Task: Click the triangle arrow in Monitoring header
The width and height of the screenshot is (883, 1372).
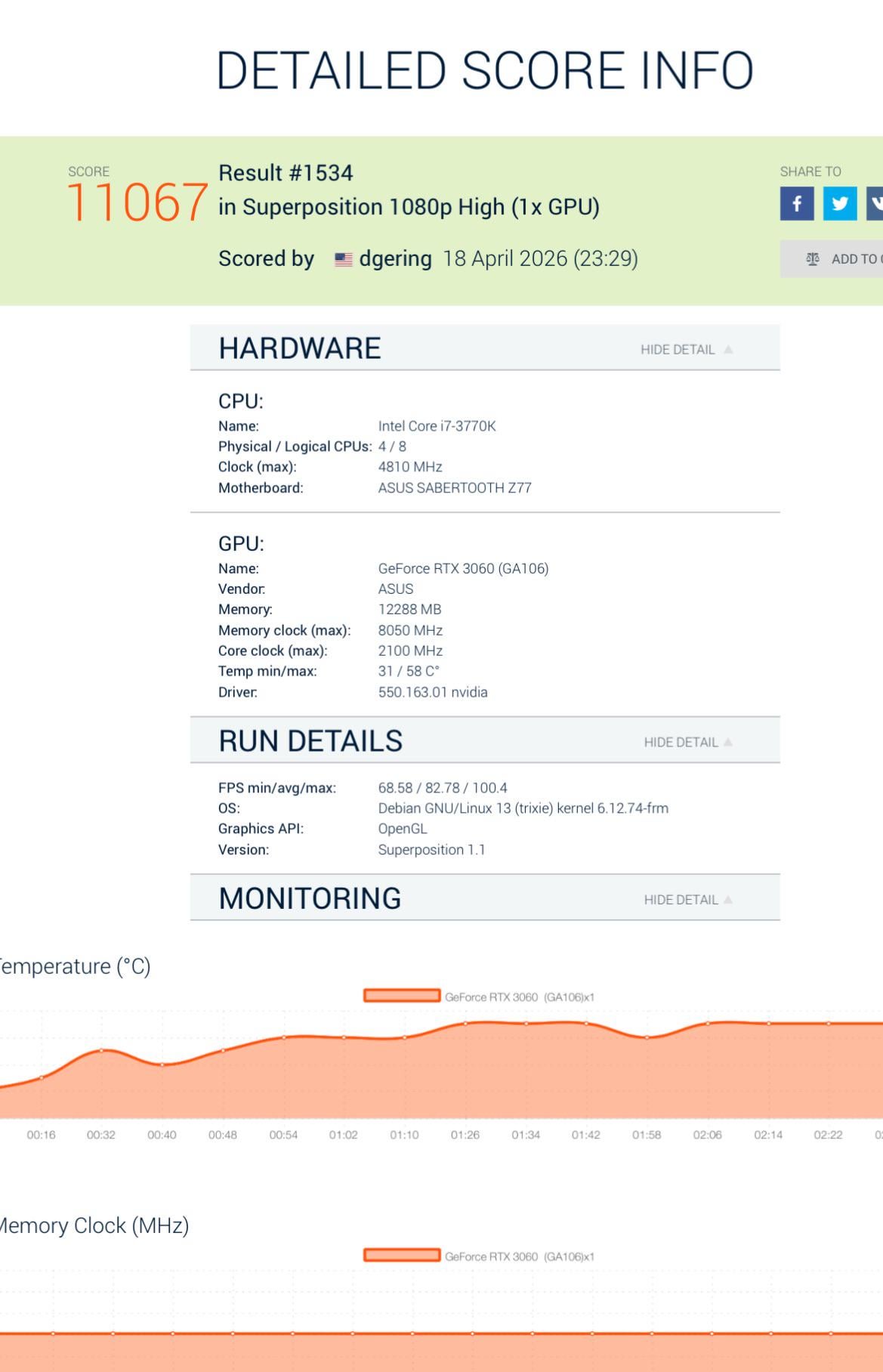Action: (x=728, y=899)
